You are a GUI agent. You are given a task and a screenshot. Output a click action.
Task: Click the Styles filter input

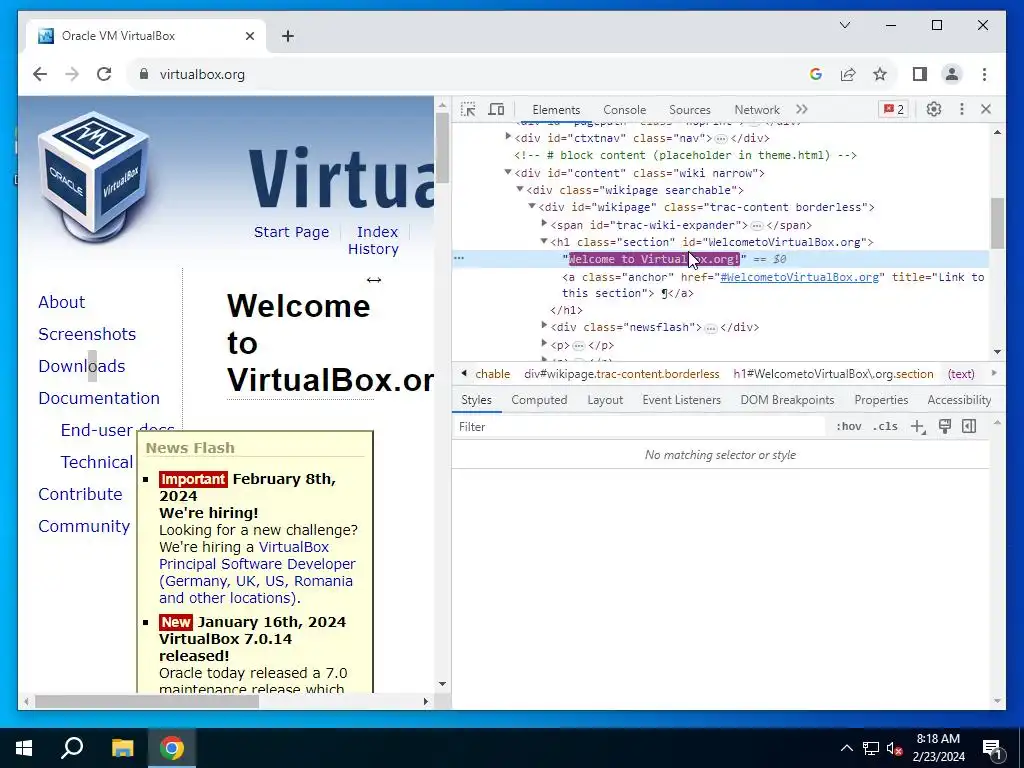point(640,426)
